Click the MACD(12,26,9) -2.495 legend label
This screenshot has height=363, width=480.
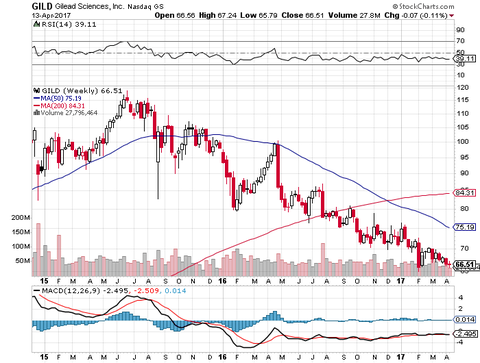tap(86, 291)
